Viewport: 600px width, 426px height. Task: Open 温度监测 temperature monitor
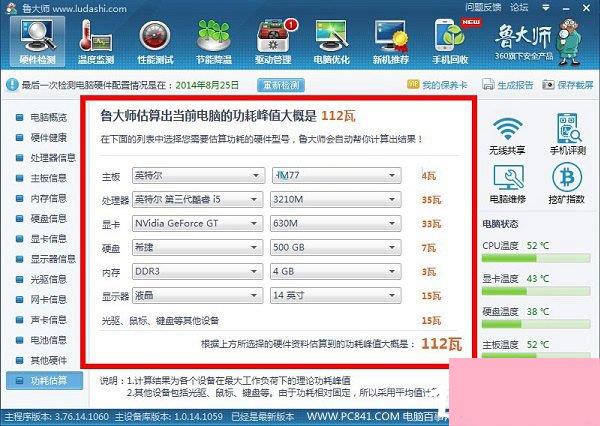click(96, 41)
